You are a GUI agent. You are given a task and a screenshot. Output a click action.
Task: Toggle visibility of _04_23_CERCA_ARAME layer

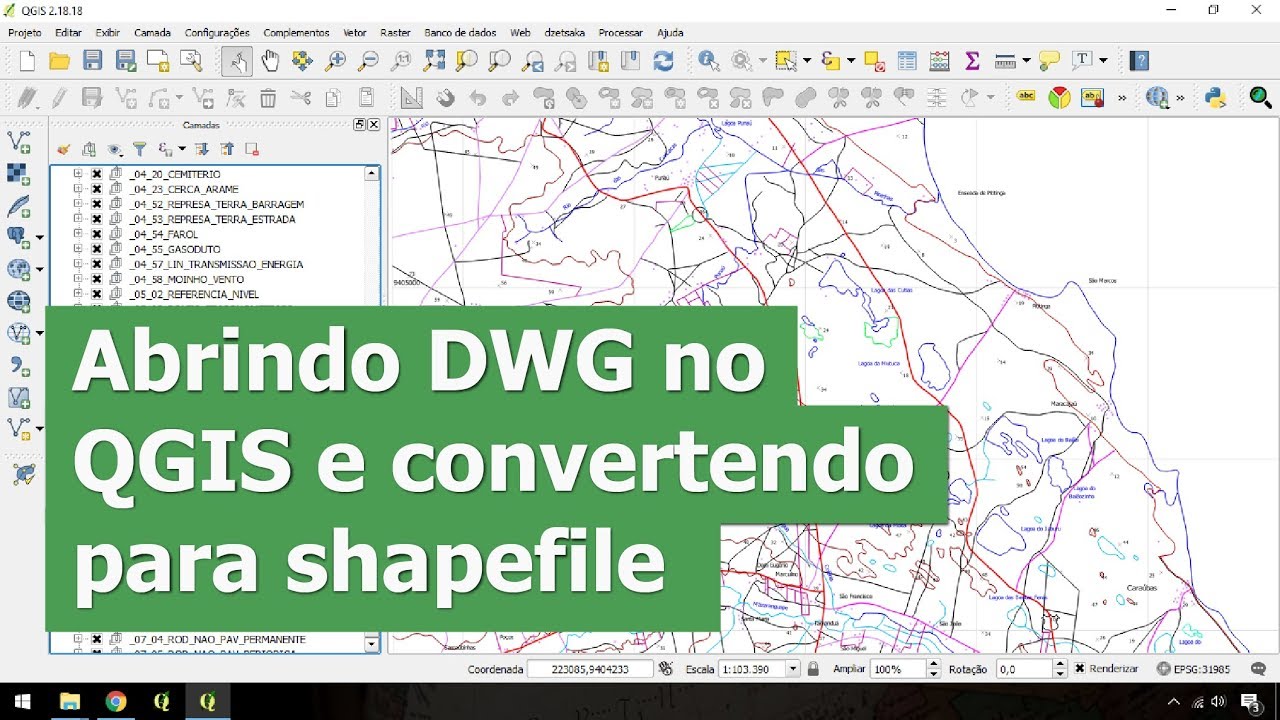click(97, 189)
